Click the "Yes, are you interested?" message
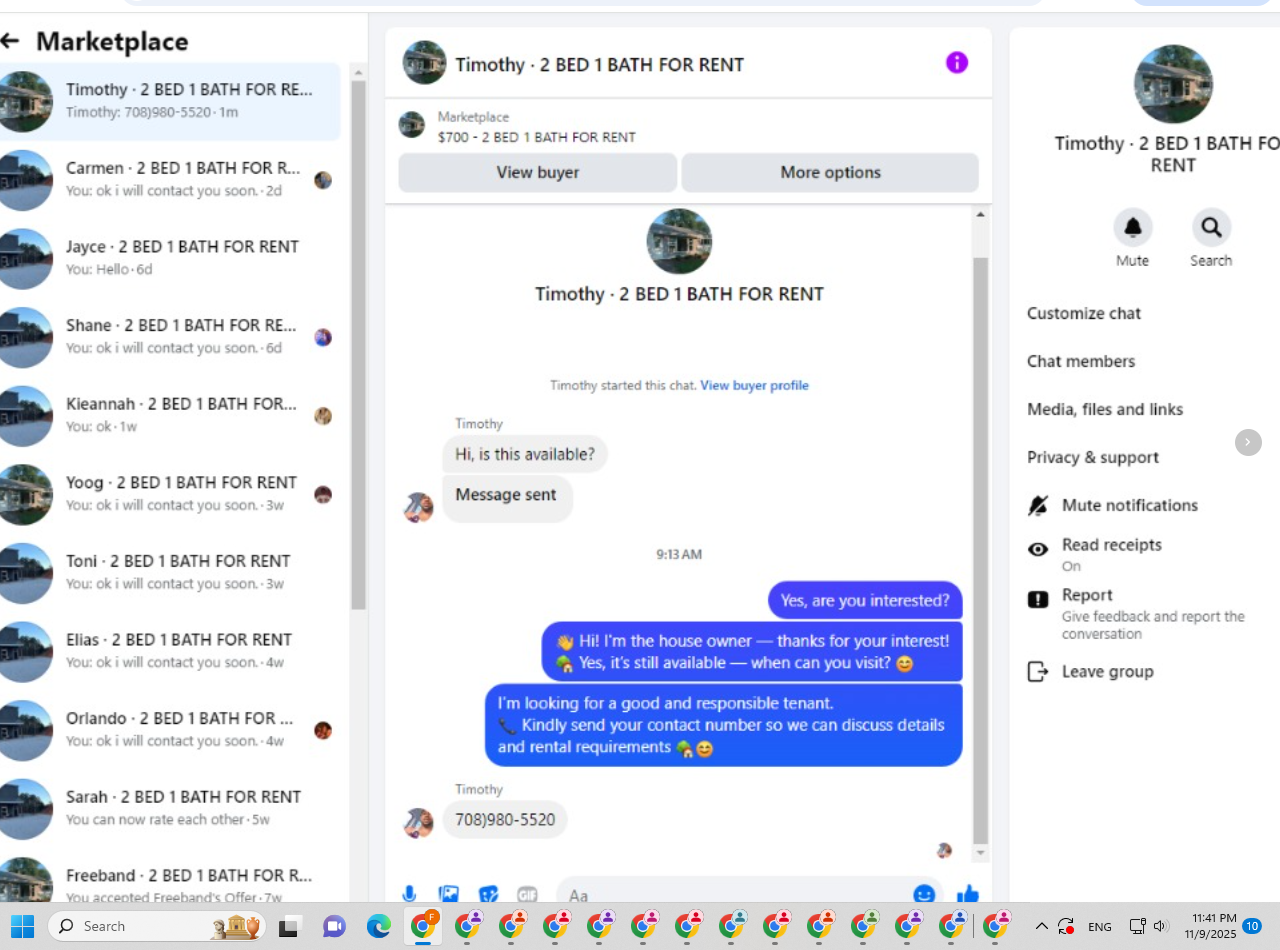This screenshot has width=1280, height=950. 865,600
